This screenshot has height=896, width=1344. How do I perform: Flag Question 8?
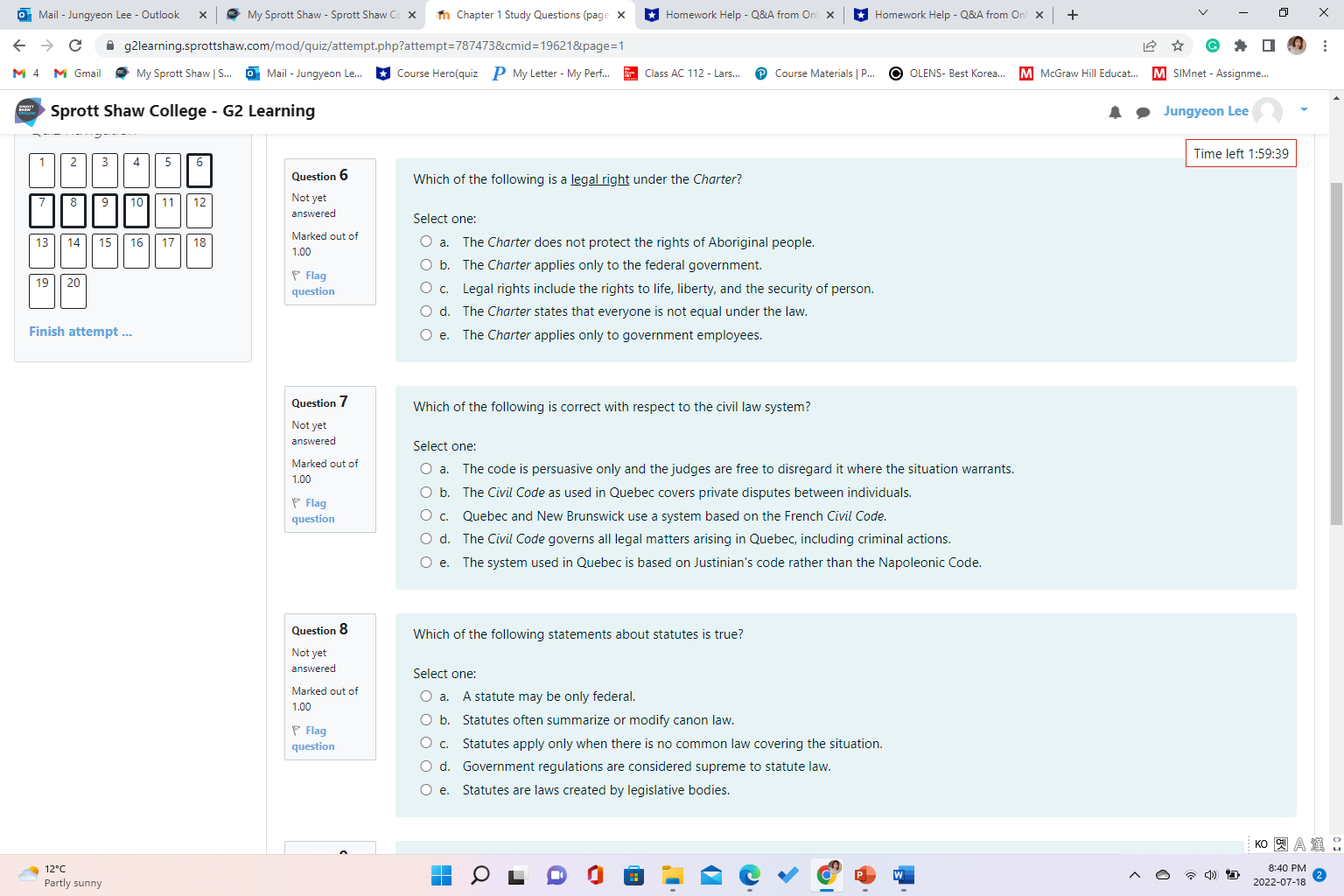click(313, 738)
